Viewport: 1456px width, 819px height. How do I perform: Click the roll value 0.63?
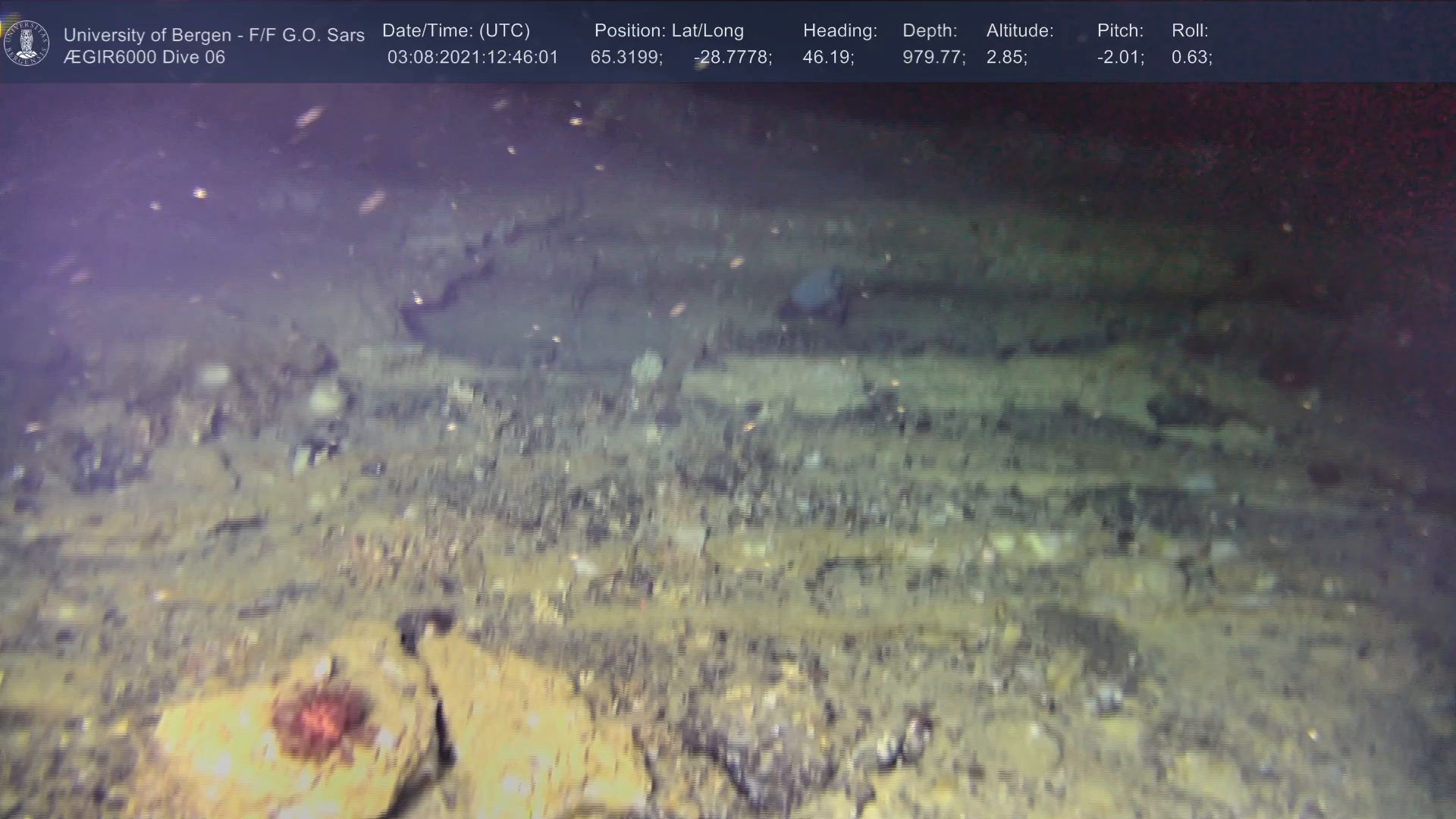(x=1191, y=58)
